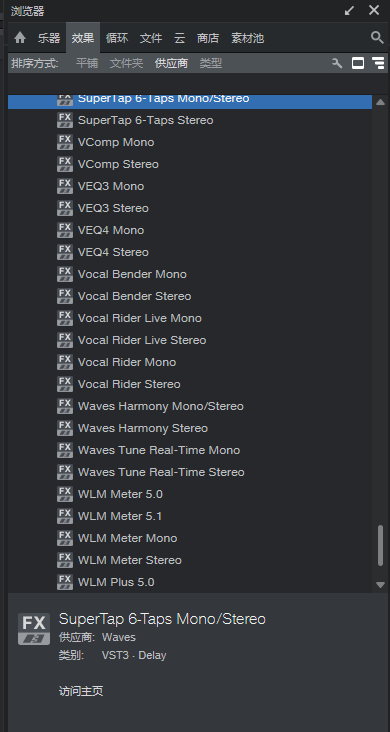Click FX icon beside WLM Plus 5.0
390x732 pixels.
(65, 582)
